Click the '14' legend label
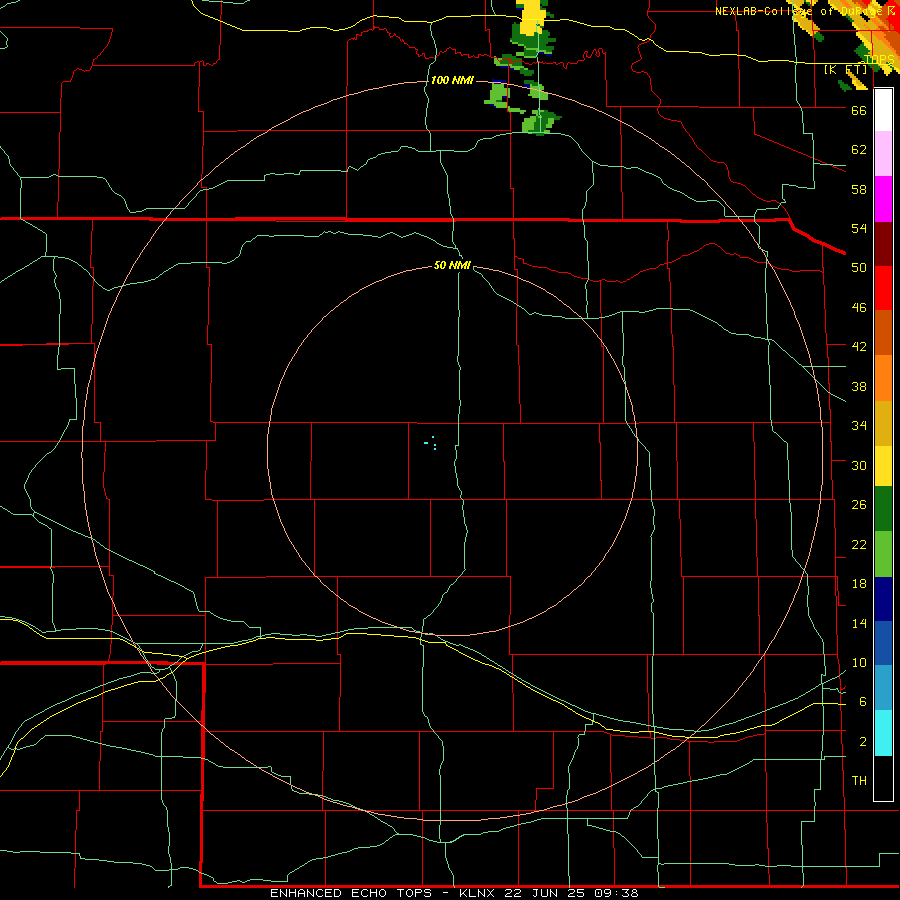This screenshot has height=900, width=900. click(859, 623)
